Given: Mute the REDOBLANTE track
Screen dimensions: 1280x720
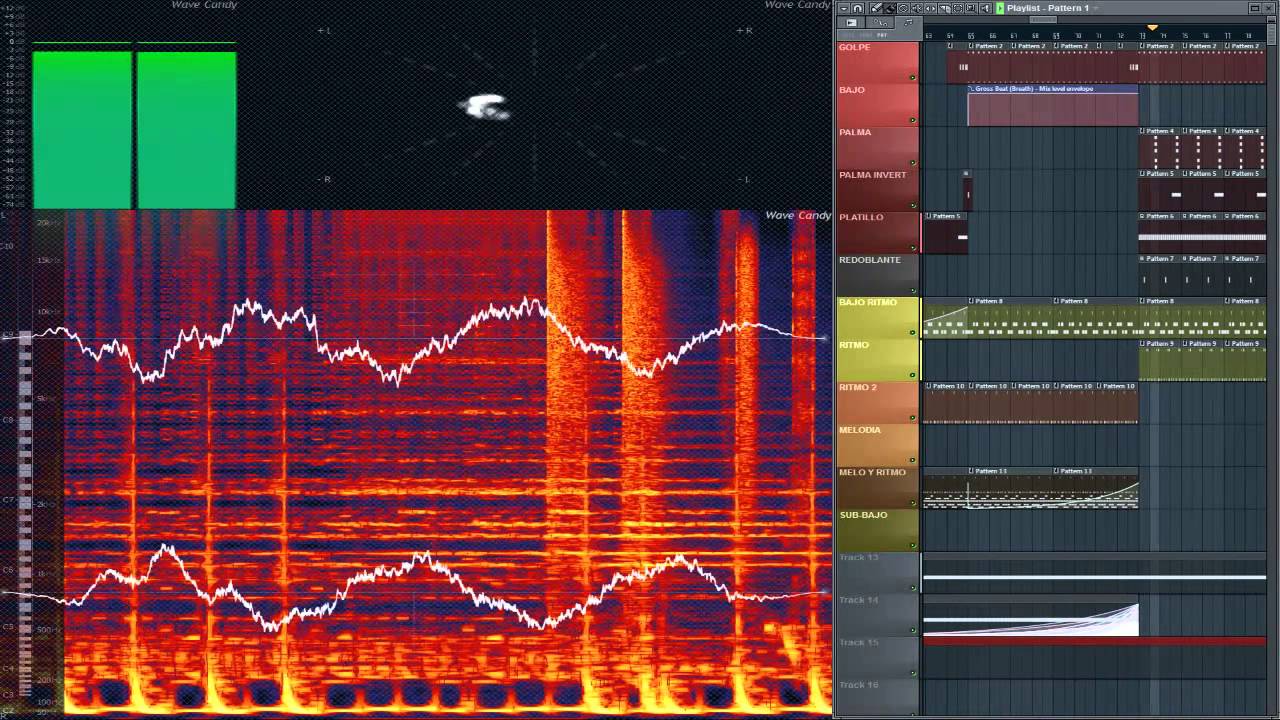Looking at the screenshot, I should [x=912, y=290].
